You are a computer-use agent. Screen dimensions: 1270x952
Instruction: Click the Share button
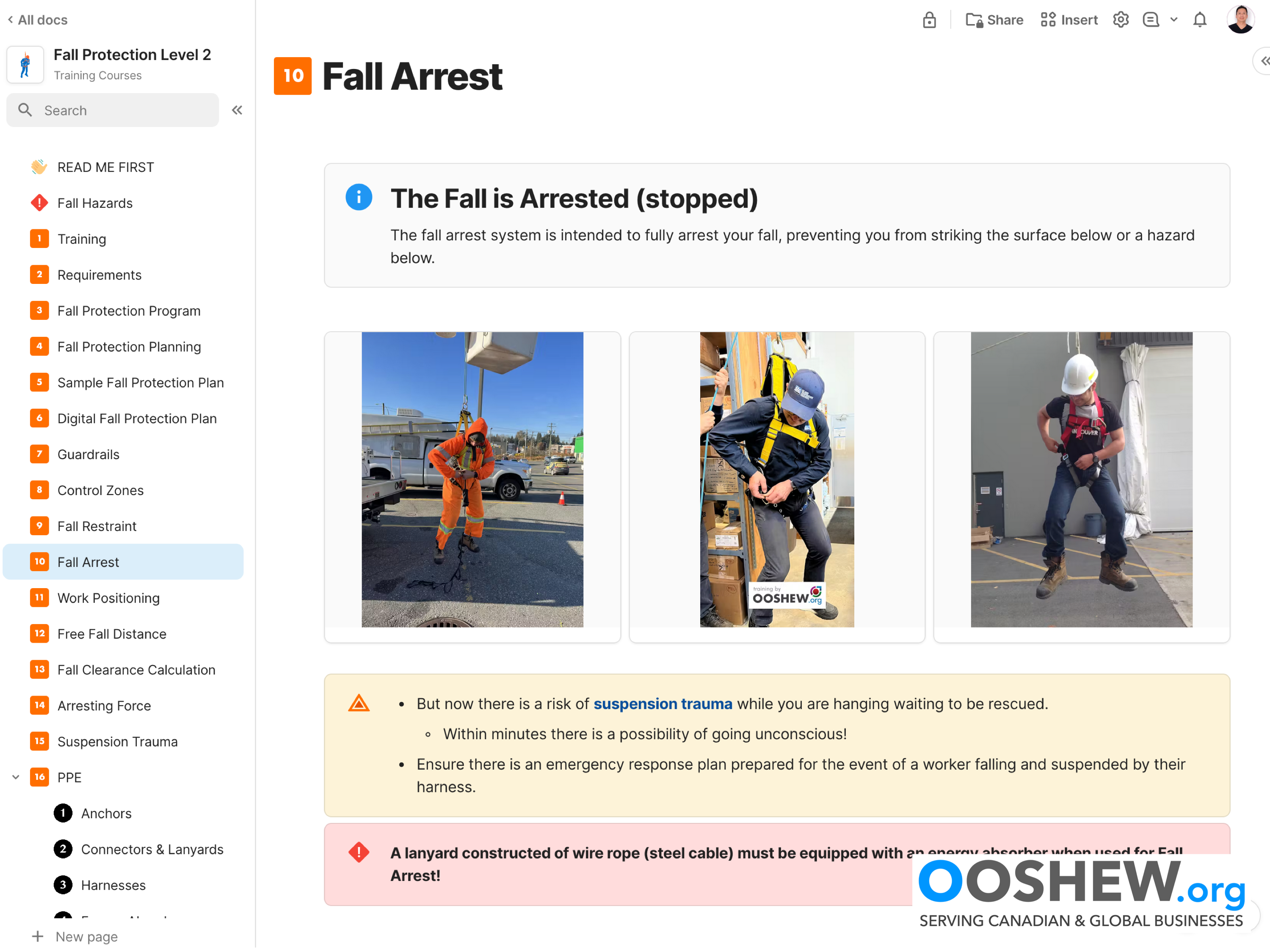(994, 20)
